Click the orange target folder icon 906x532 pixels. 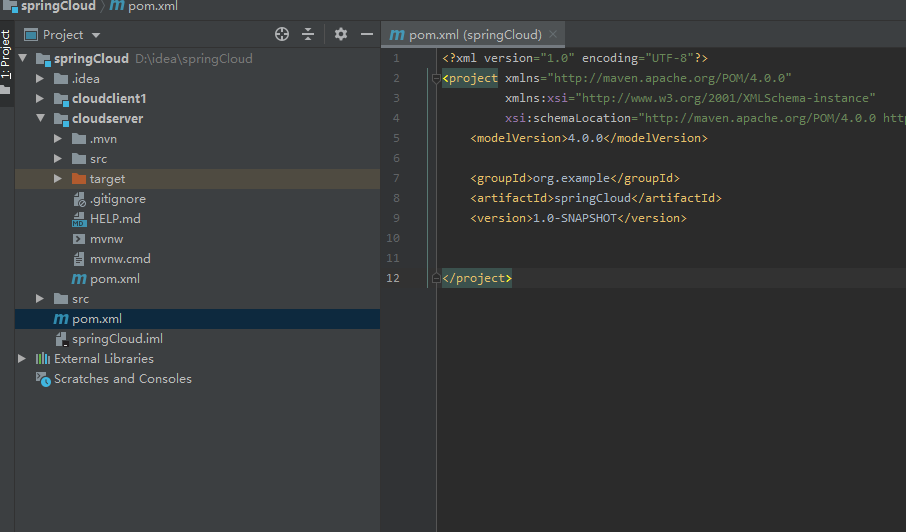pos(79,178)
